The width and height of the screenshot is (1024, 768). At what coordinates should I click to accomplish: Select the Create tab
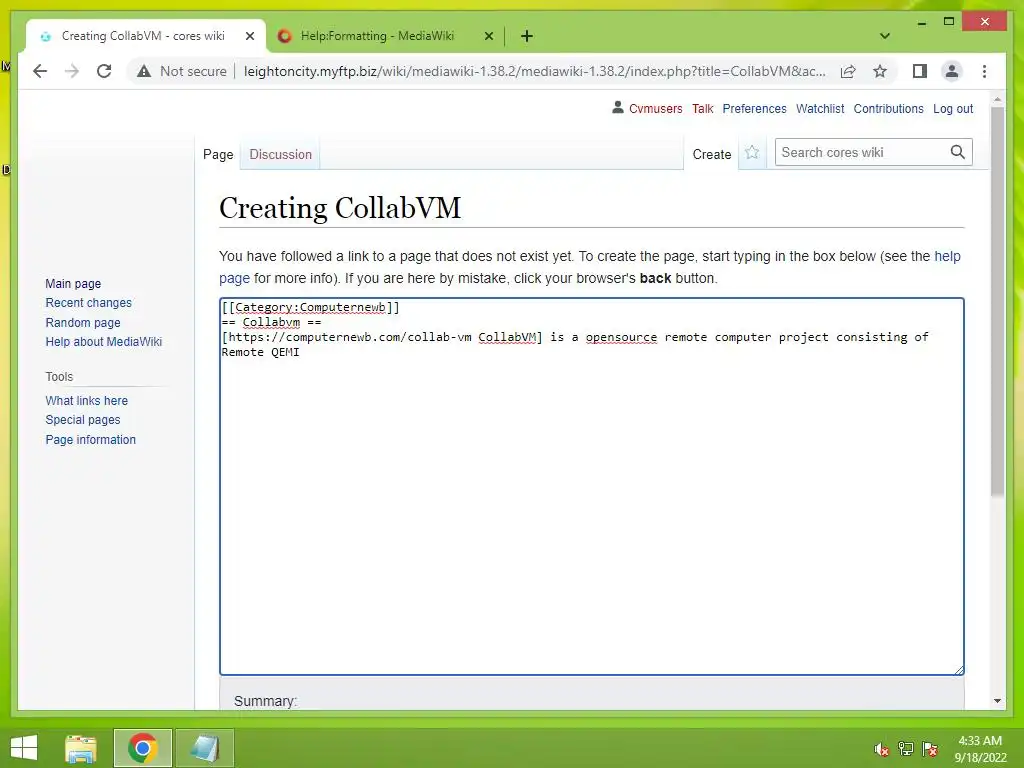(x=712, y=155)
